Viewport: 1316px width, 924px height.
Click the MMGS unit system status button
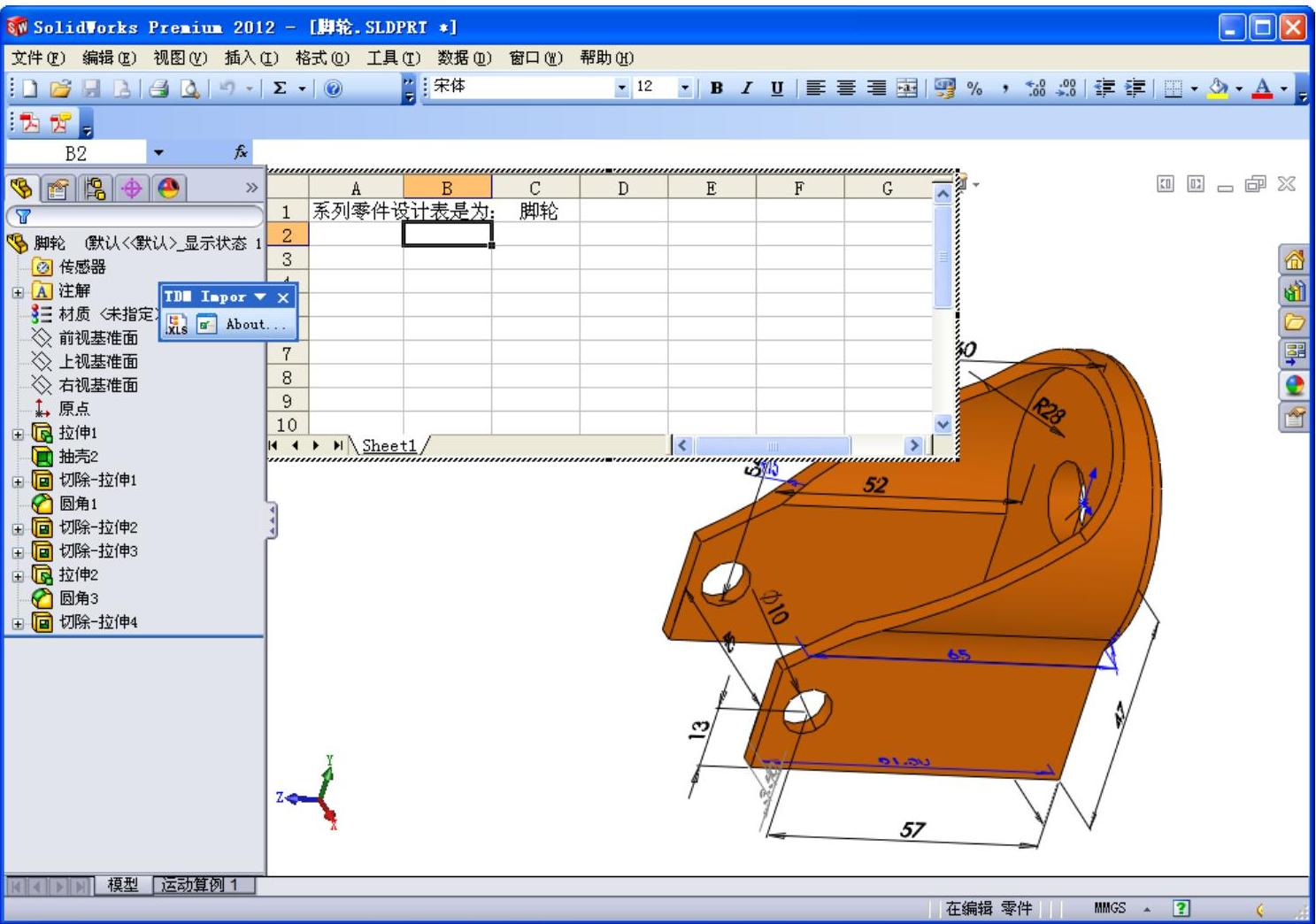[1110, 908]
